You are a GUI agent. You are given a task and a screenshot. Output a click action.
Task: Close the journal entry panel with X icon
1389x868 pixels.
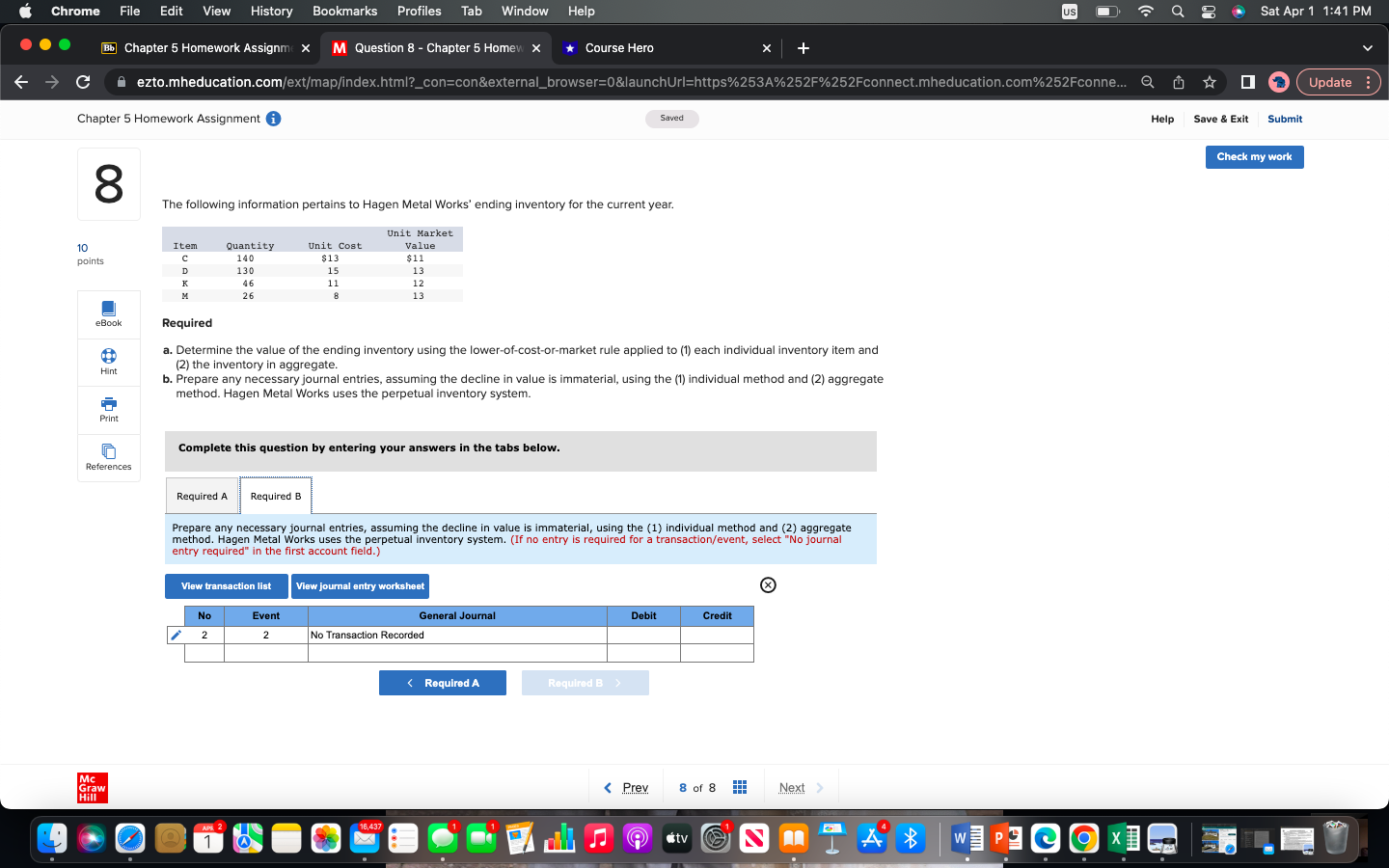[x=768, y=585]
